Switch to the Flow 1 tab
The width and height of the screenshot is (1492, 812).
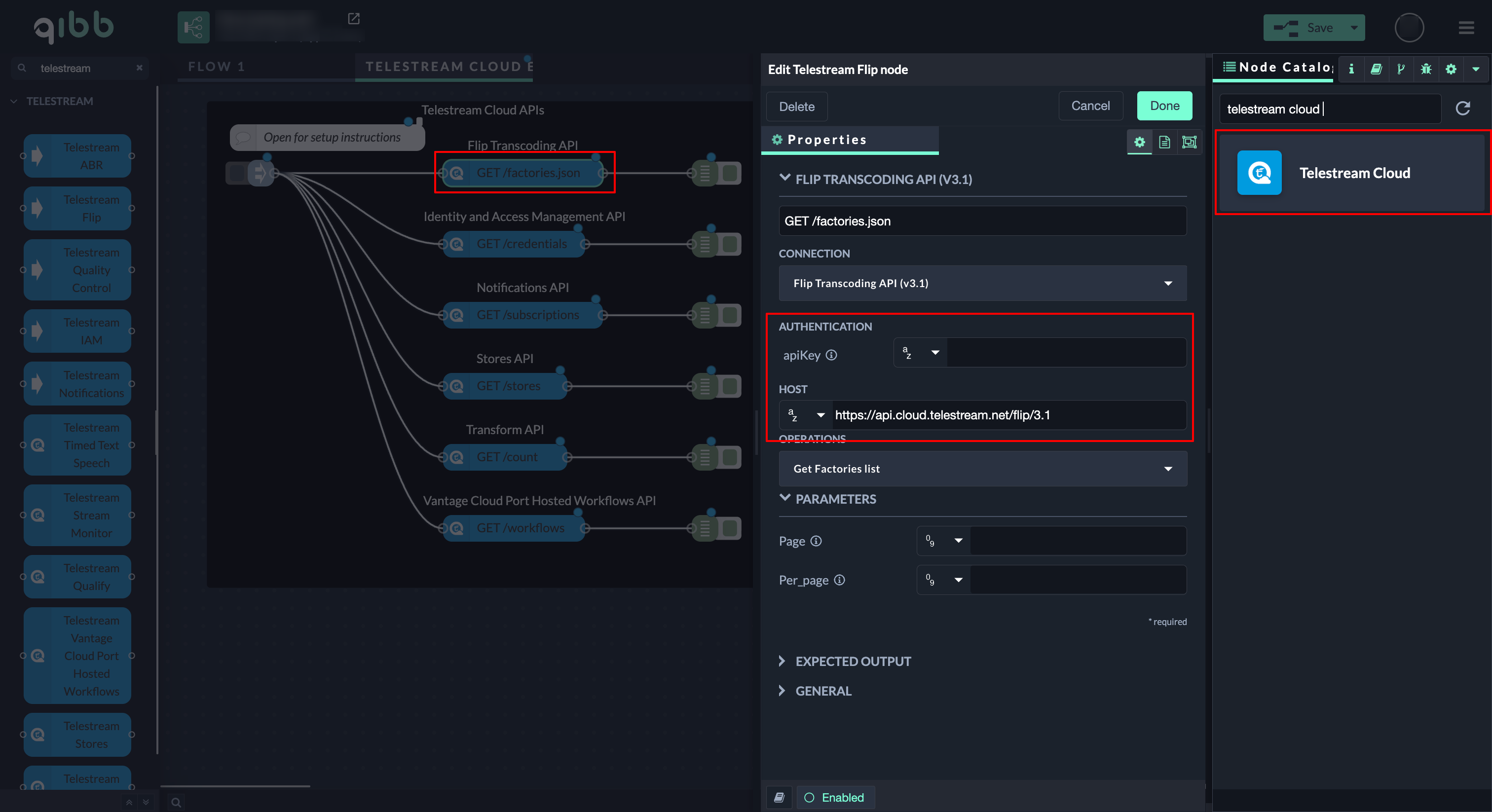click(x=217, y=67)
